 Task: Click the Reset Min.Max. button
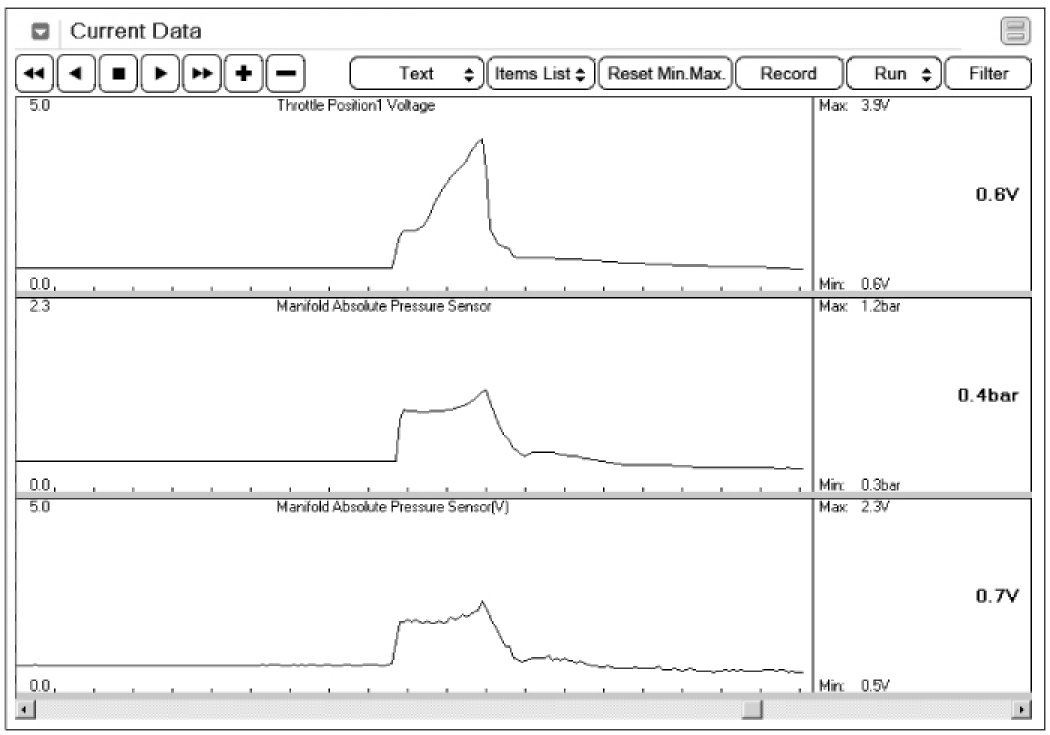(665, 74)
